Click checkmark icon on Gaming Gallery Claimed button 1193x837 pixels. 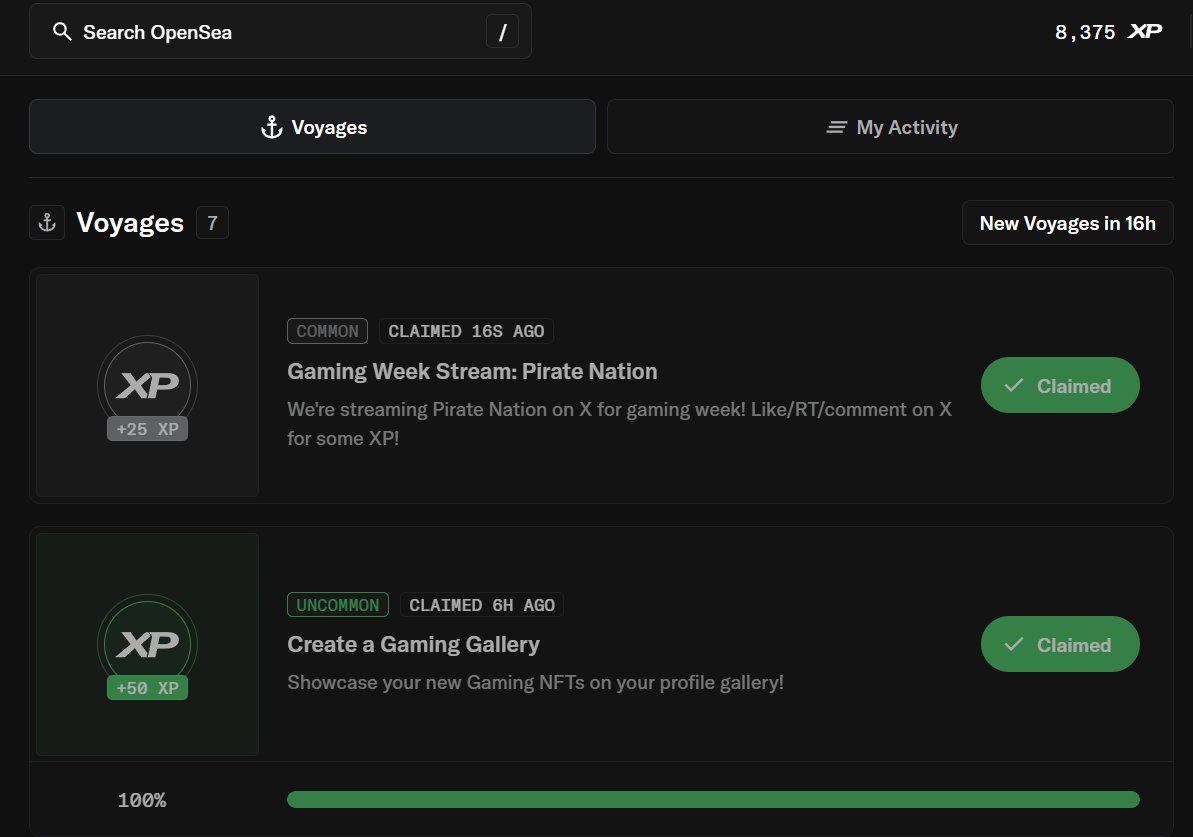tap(1013, 644)
